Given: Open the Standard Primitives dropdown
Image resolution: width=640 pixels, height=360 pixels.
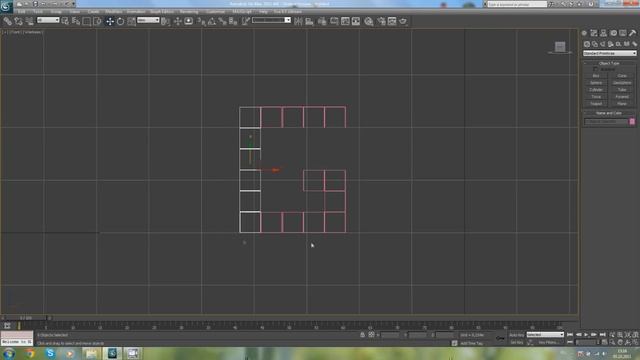Looking at the screenshot, I should (610, 53).
